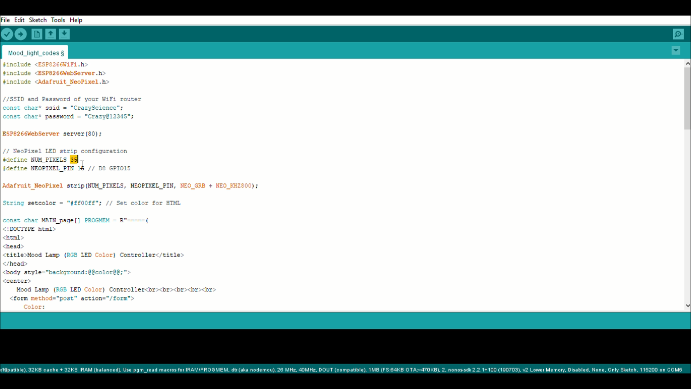Click the <title>Mood Lamp line

93,255
